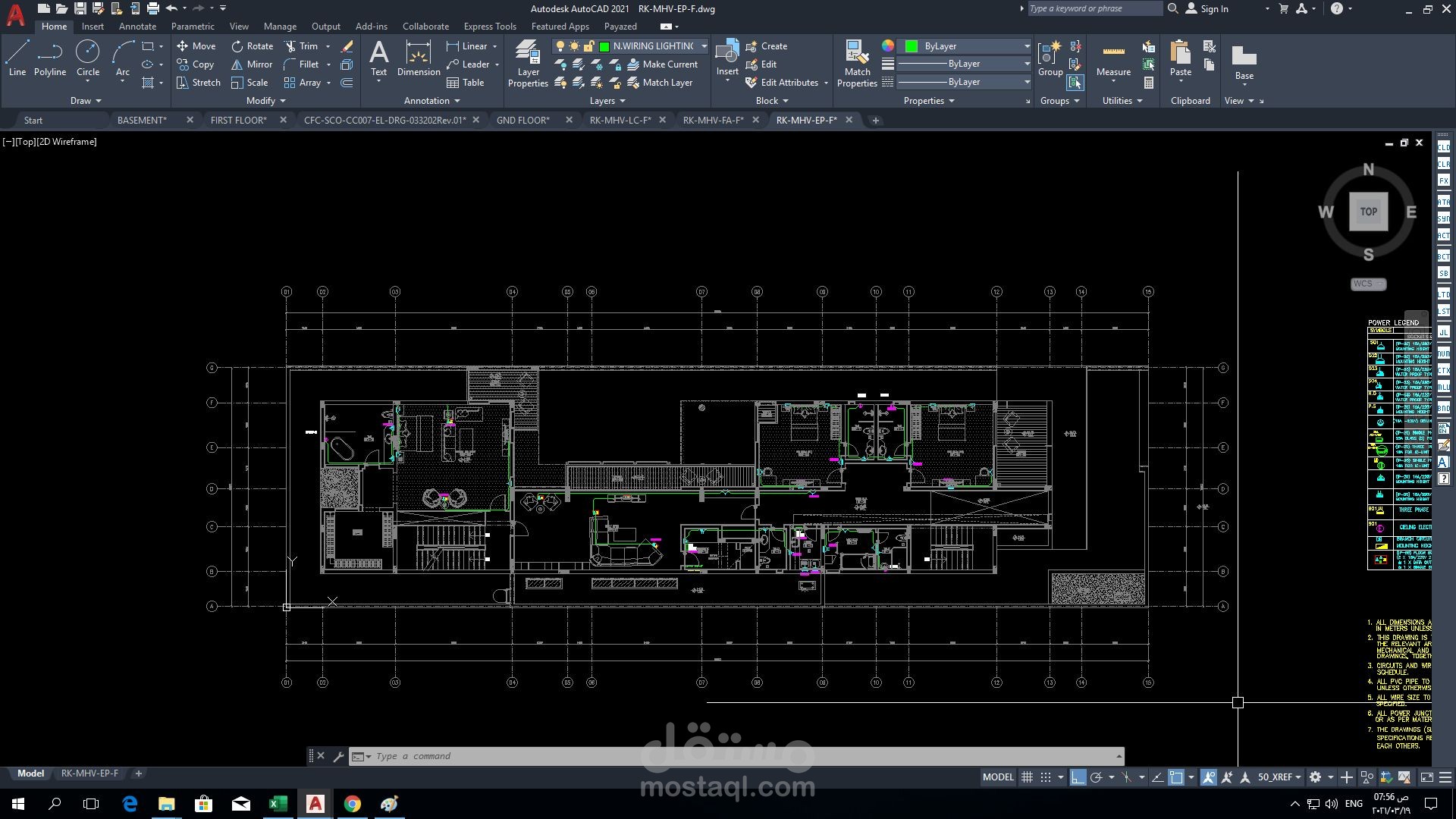Open the Layer Properties manager
This screenshot has width=1456, height=819.
tap(528, 64)
